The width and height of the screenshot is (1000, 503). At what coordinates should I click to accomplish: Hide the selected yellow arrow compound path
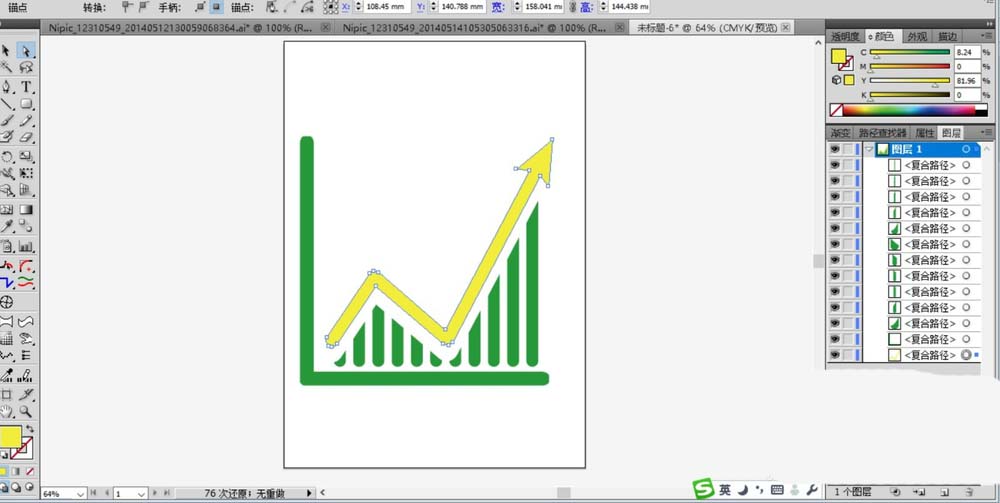click(x=834, y=355)
